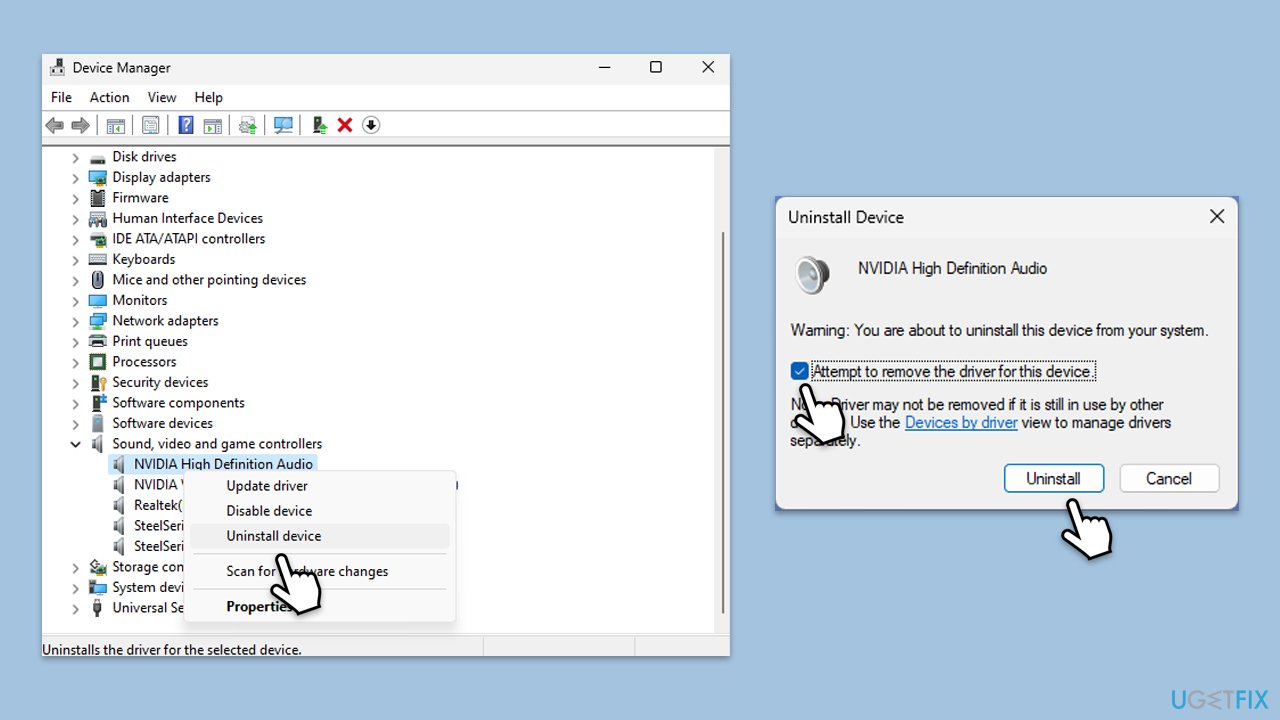Expand the Network adapters node

[75, 321]
